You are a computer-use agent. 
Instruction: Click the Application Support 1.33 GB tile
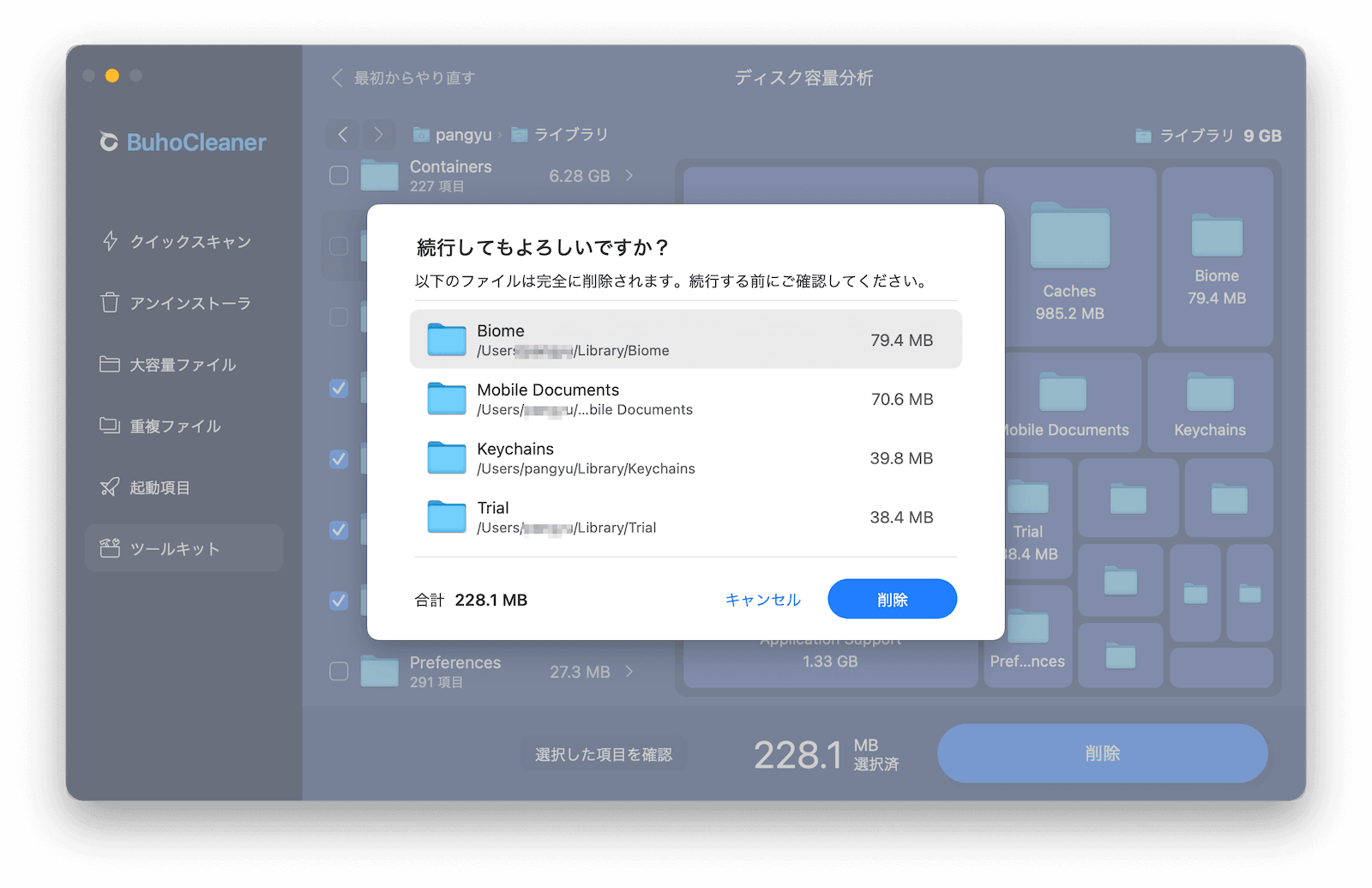tap(830, 663)
